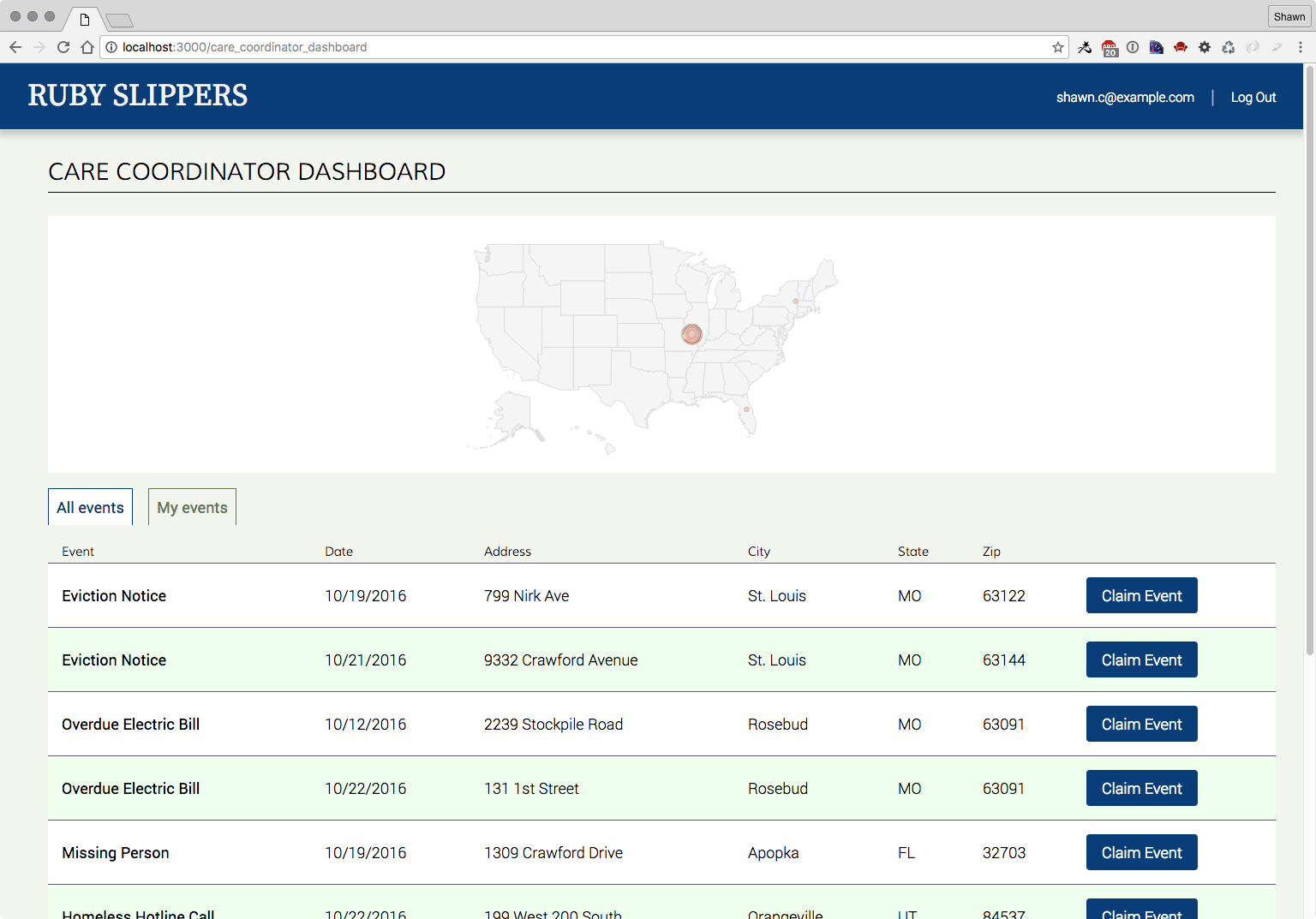Click the recycle arrows extension icon
Screen dimensions: 1316x919
(1229, 47)
